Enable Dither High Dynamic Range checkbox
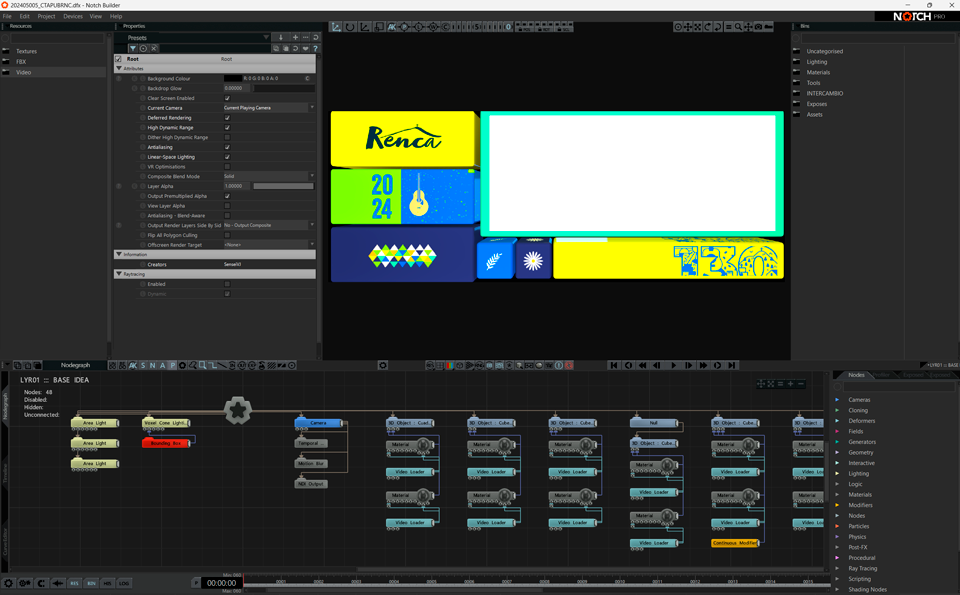Viewport: 960px width, 595px height. 227,137
